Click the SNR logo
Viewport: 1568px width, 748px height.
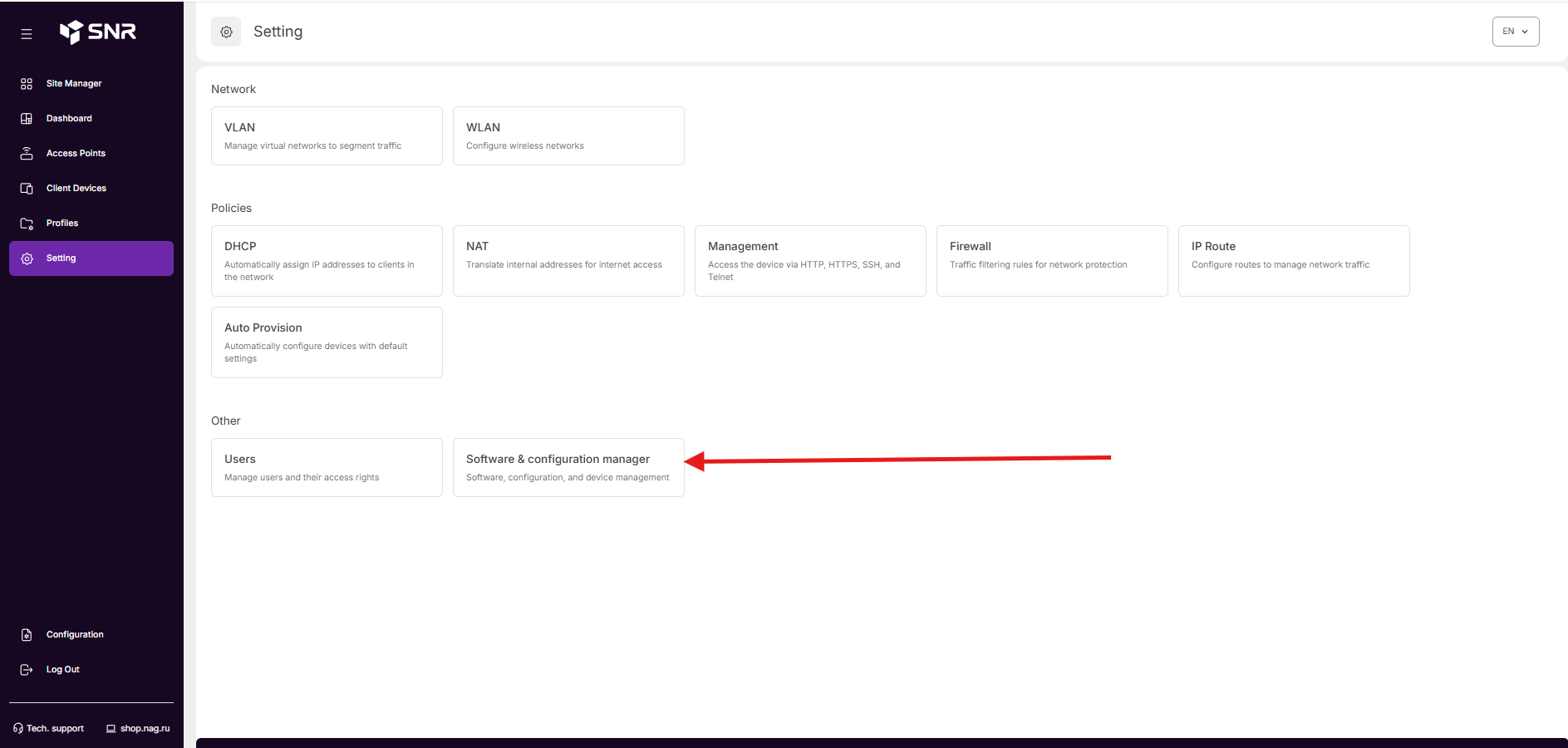98,32
